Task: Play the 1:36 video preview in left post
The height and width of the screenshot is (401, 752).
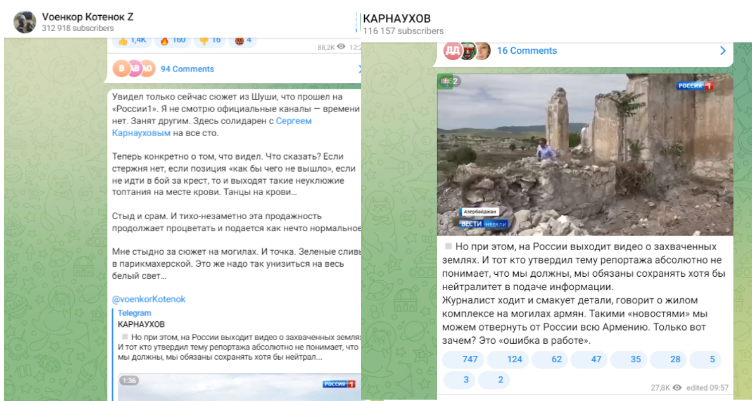Action: click(x=239, y=387)
